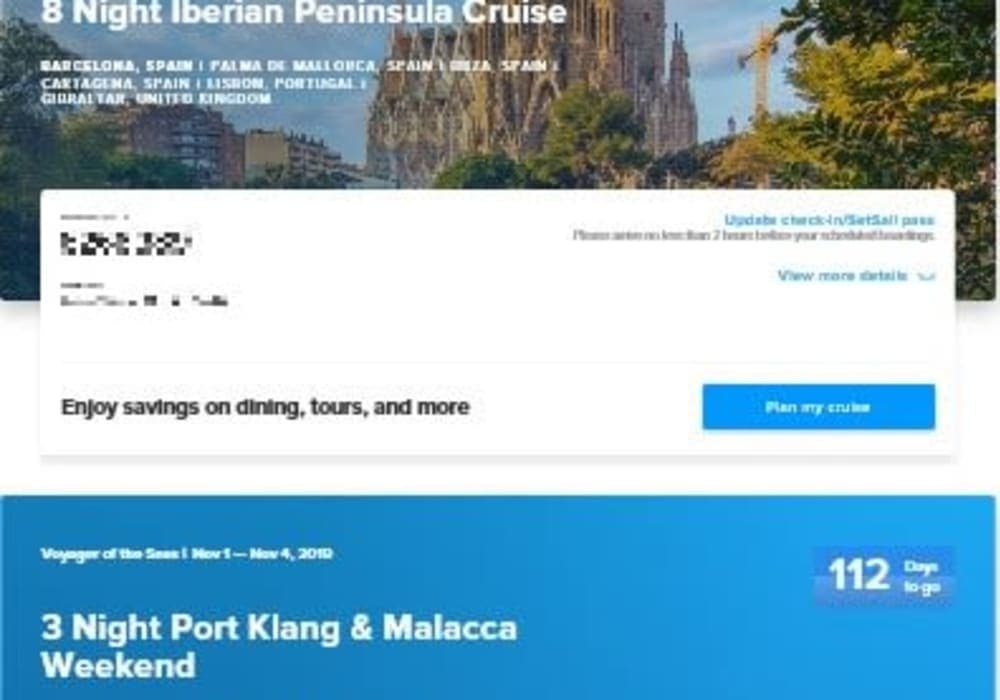Select the 8 Night Iberian Peninsula Cruise title
1000x700 pixels.
point(304,12)
